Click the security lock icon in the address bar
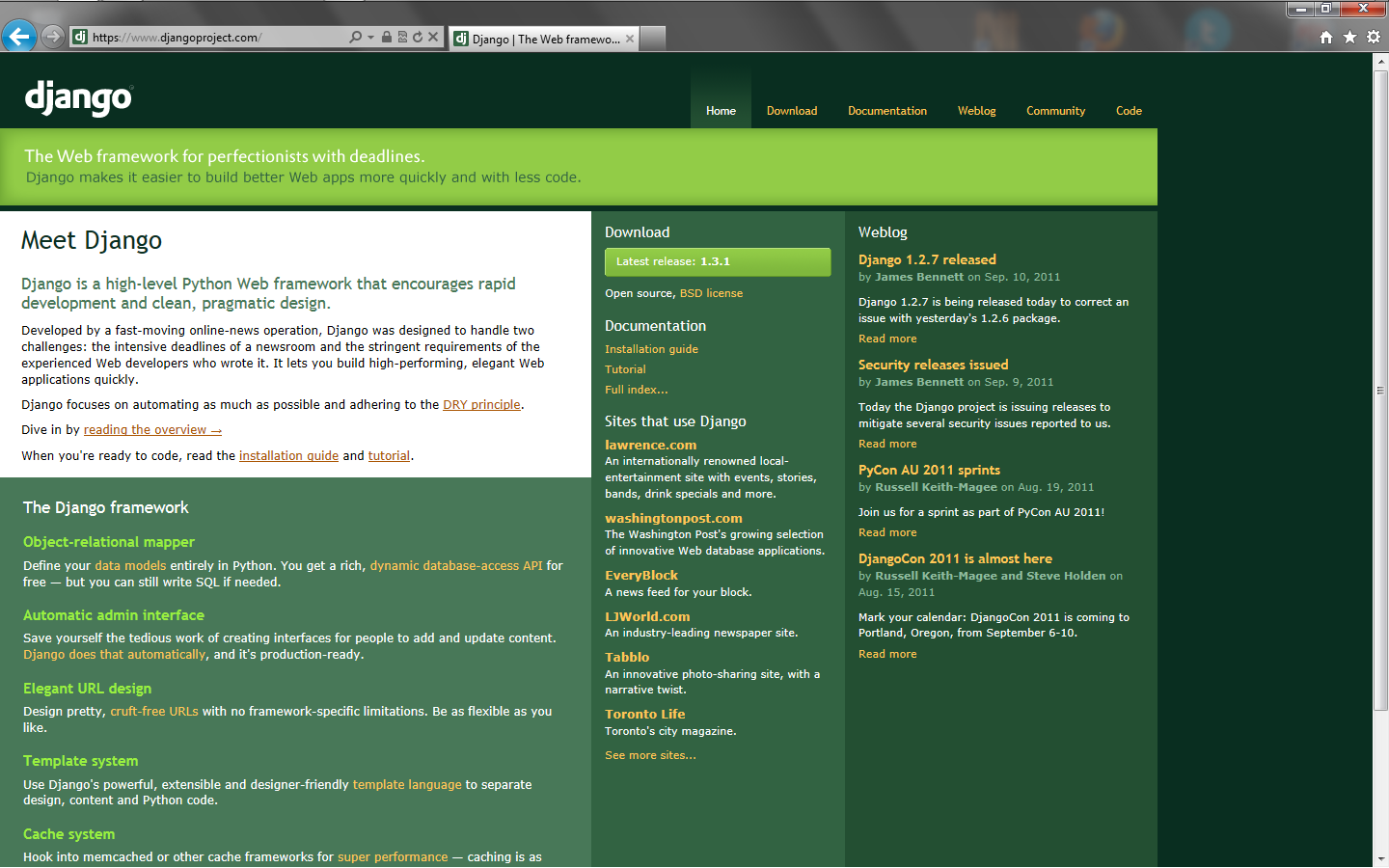 coord(387,37)
